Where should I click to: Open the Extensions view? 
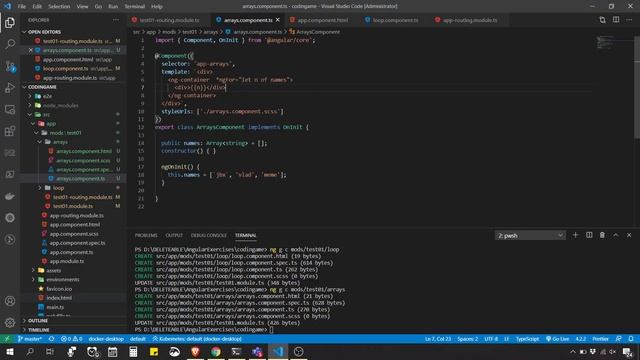(10, 131)
